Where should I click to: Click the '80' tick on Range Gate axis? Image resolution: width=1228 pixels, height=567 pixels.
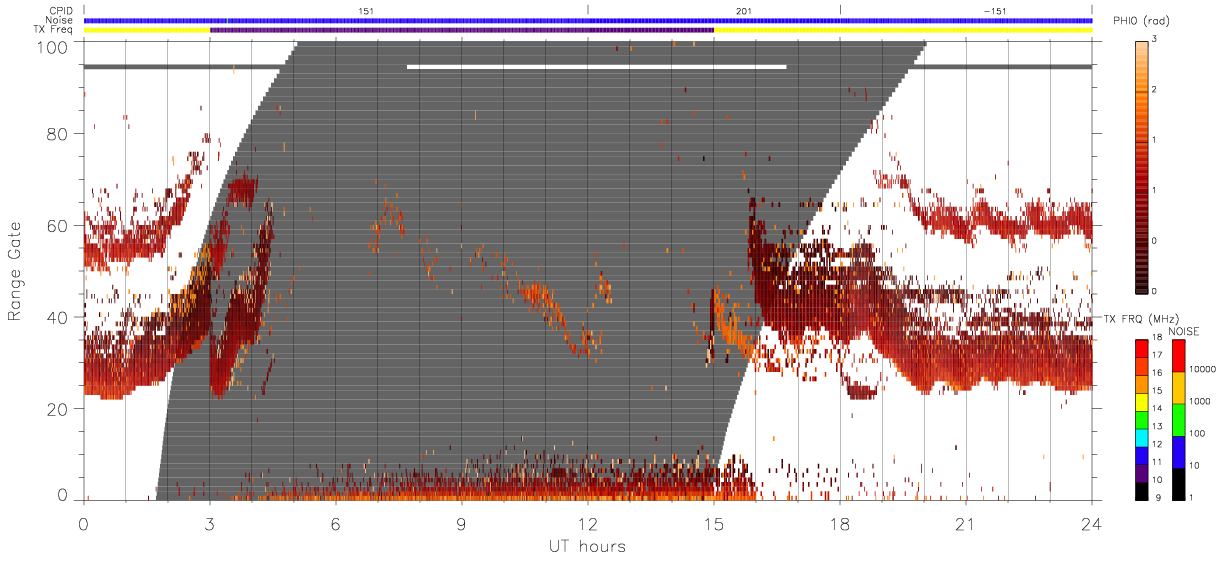tap(58, 134)
